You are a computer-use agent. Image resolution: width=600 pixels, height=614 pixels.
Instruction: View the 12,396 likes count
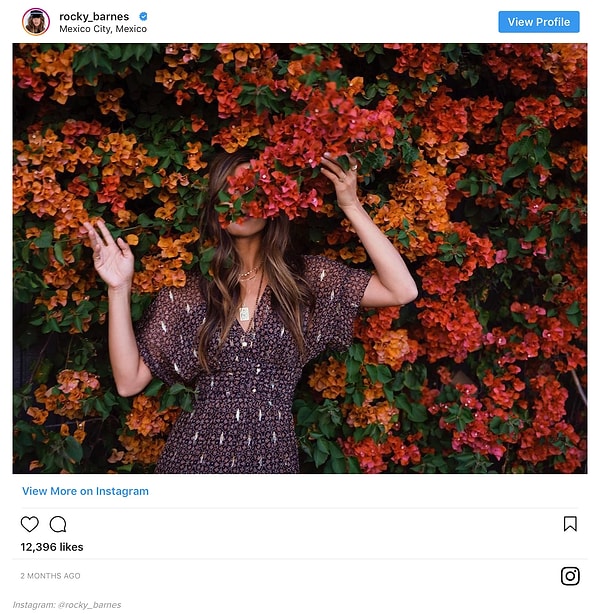(x=52, y=547)
